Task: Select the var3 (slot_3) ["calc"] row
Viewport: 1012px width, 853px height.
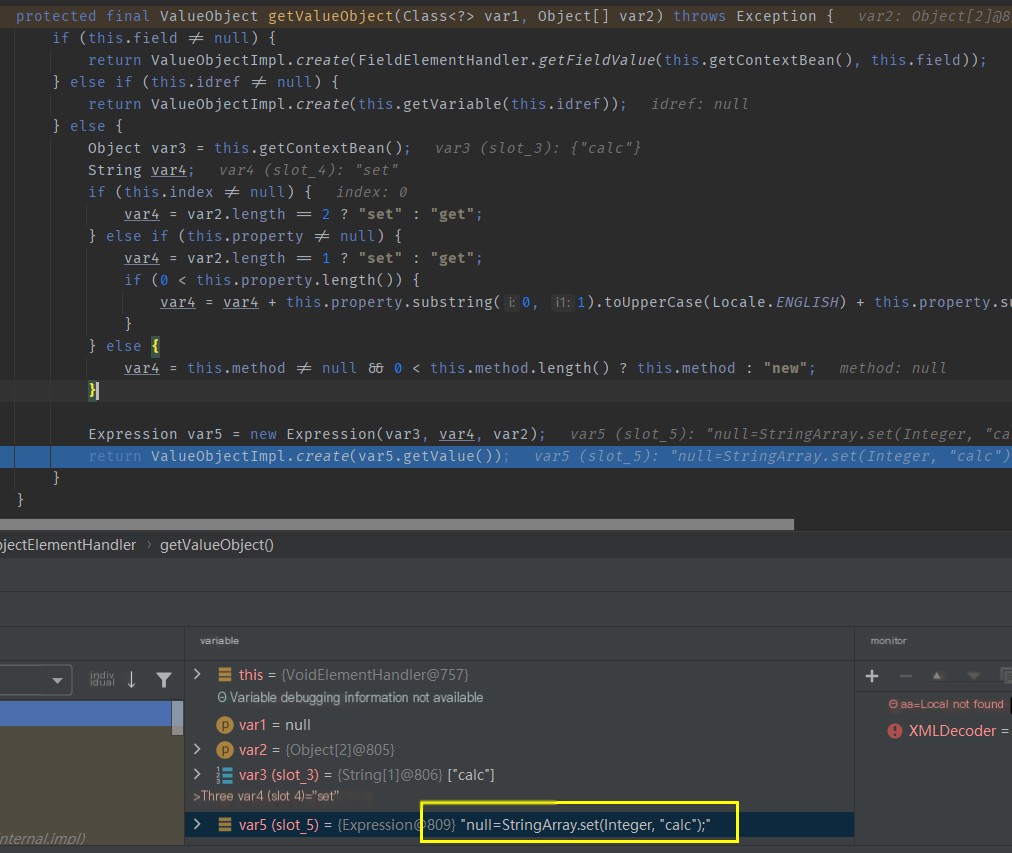Action: (519, 775)
